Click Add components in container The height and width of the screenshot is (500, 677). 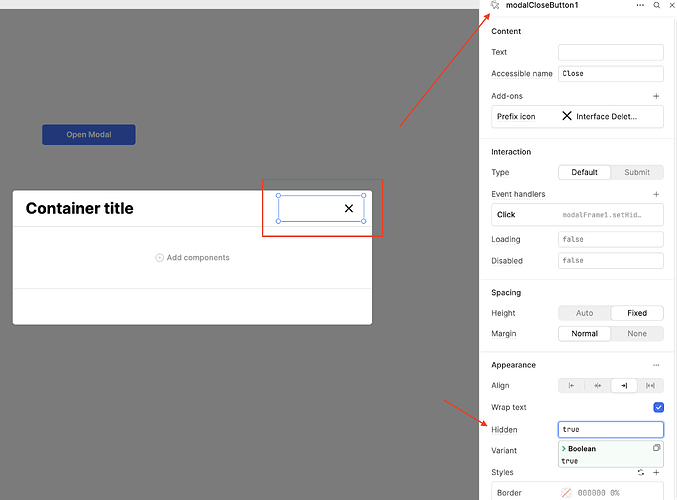(x=192, y=258)
